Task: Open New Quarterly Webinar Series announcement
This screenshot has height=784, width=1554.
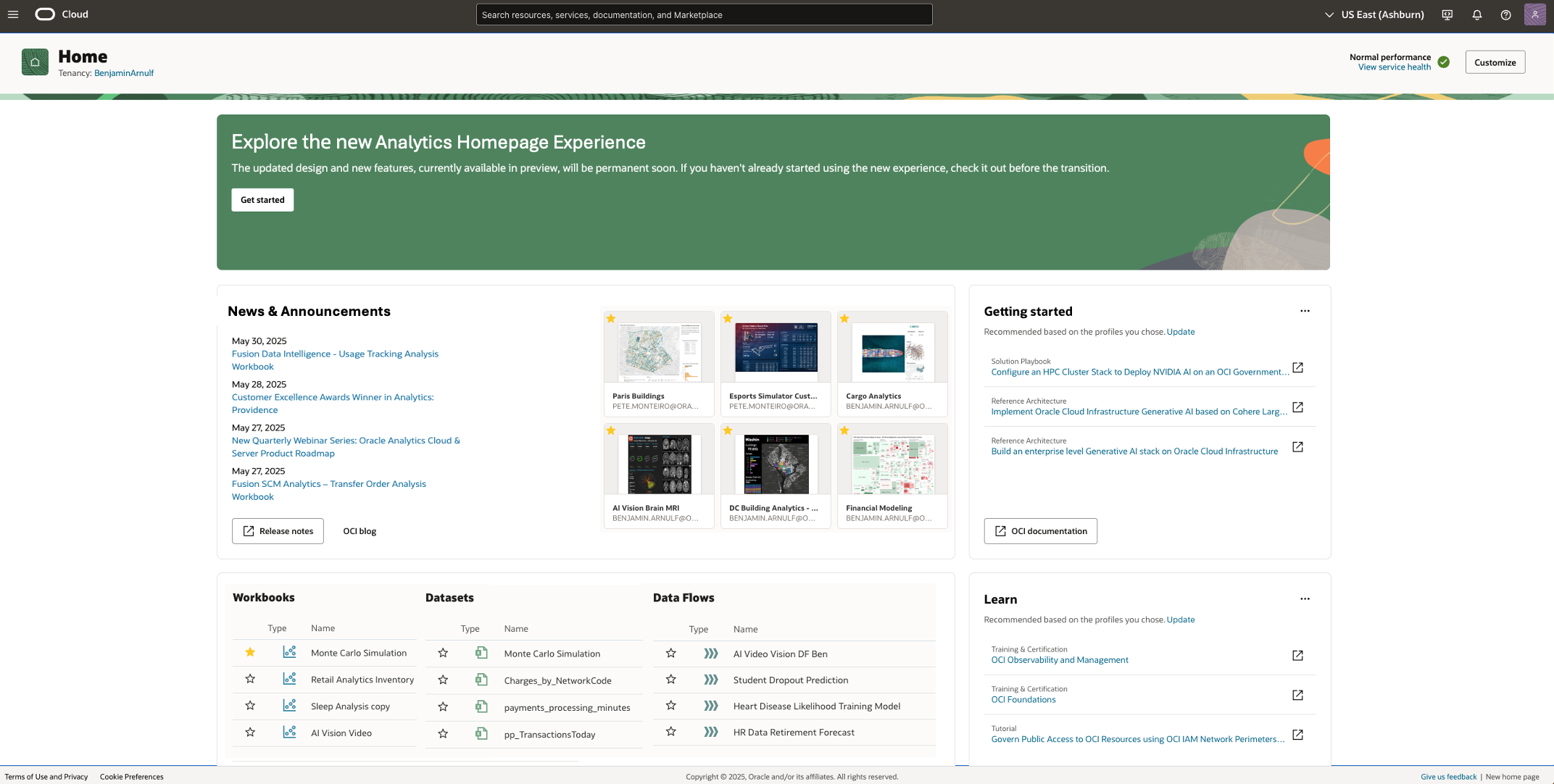Action: coord(346,447)
